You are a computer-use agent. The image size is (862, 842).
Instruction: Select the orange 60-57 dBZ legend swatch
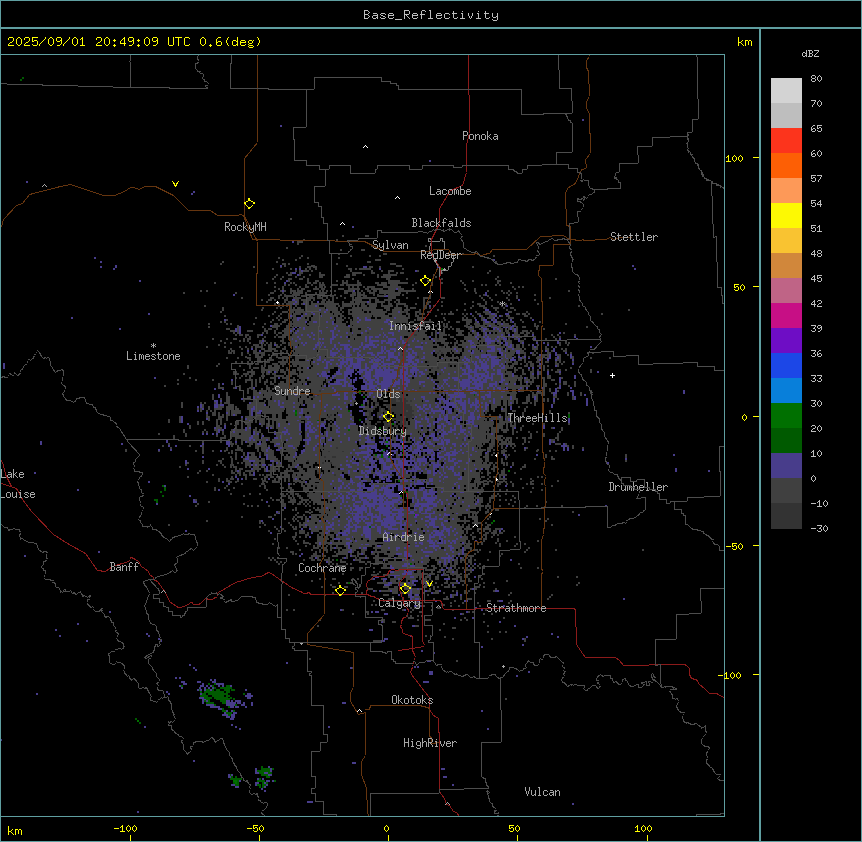click(786, 165)
